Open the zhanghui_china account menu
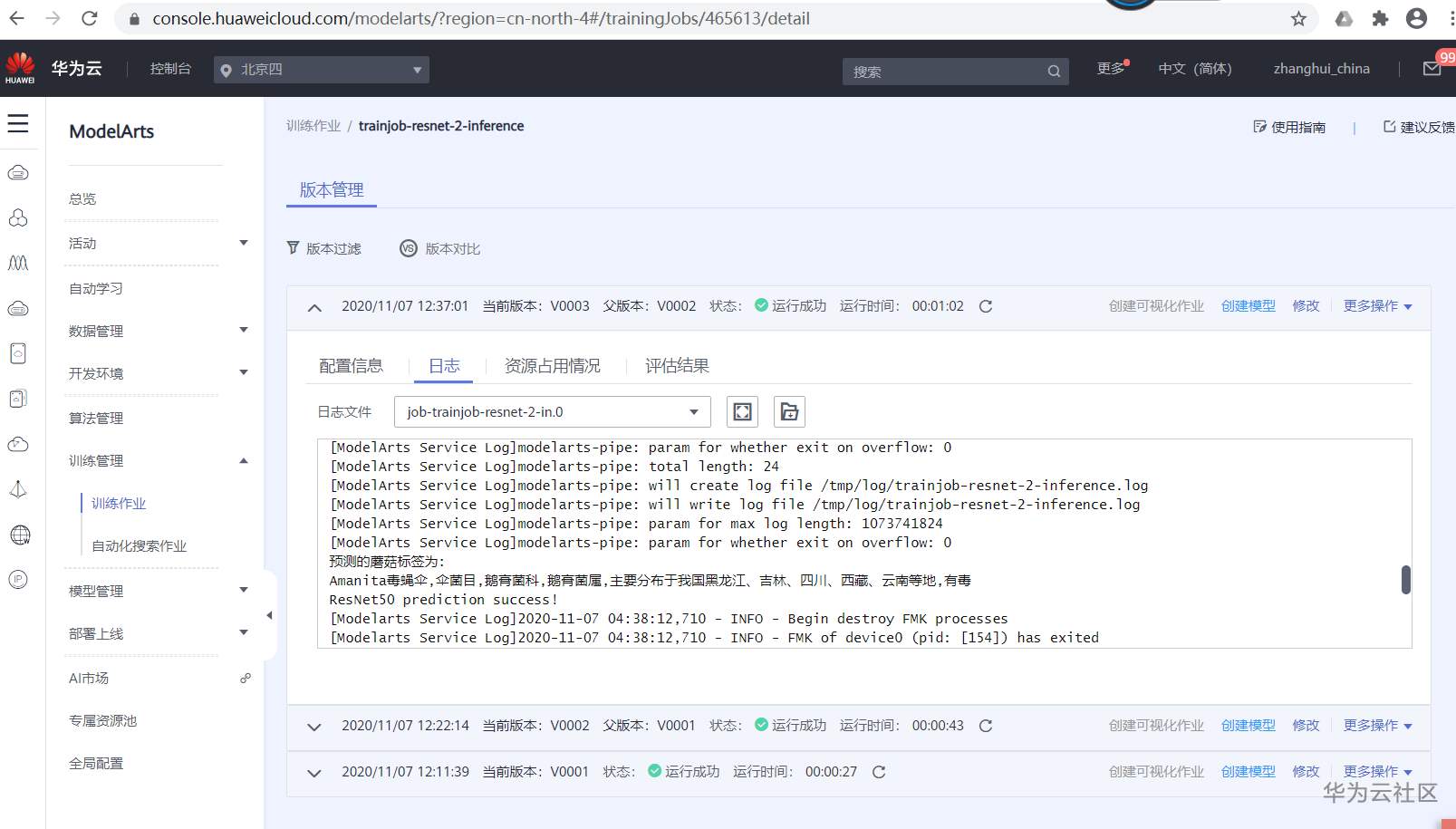Image resolution: width=1456 pixels, height=829 pixels. click(1322, 69)
